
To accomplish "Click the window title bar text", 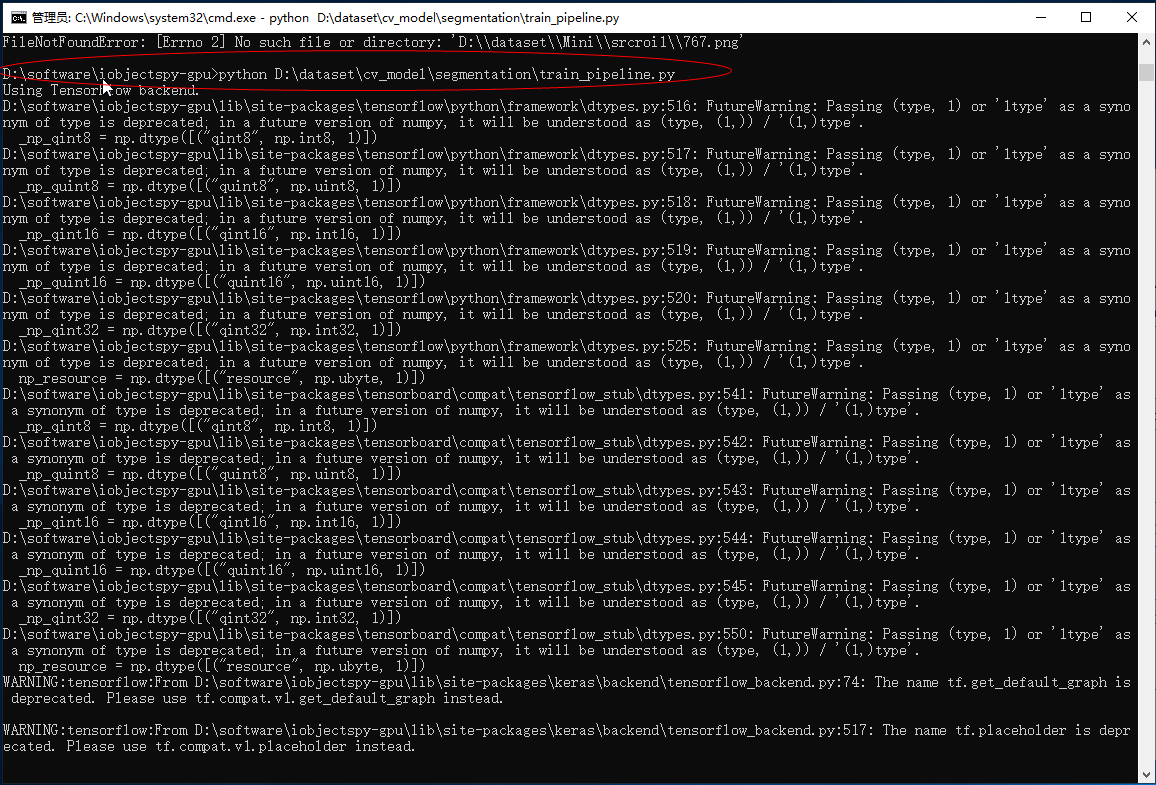I will point(325,17).
